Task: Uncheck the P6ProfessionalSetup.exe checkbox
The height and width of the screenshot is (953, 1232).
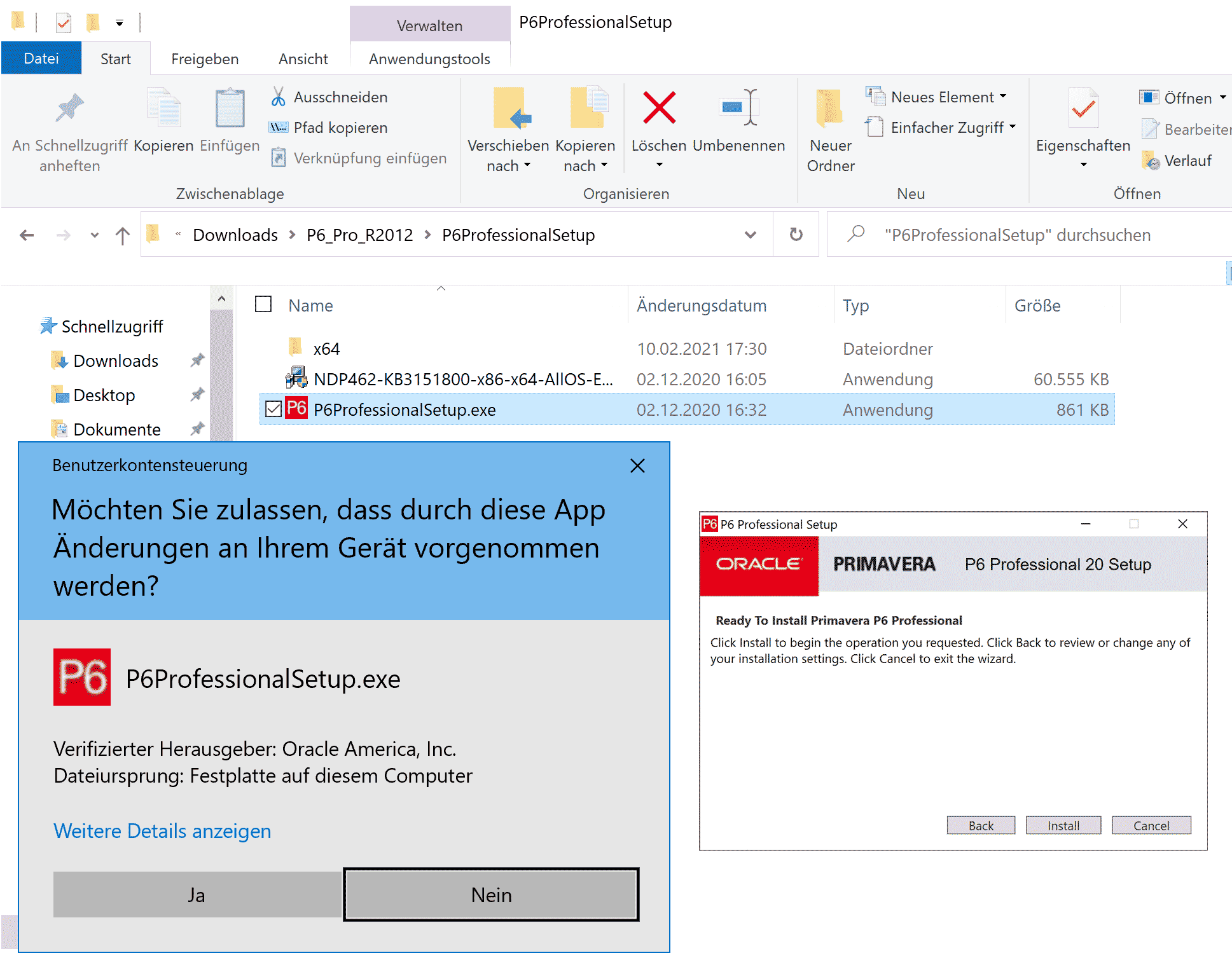Action: point(273,409)
